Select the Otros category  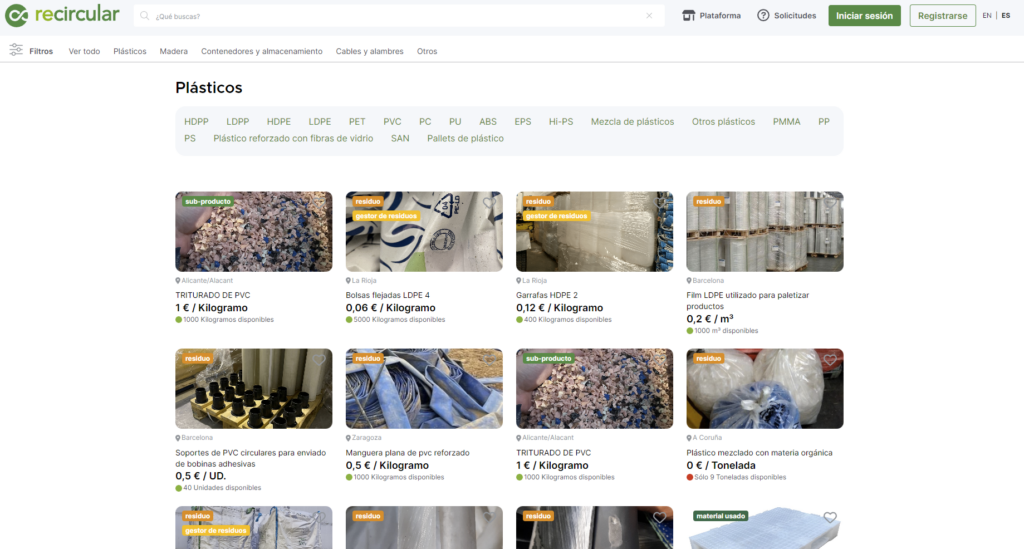click(427, 51)
